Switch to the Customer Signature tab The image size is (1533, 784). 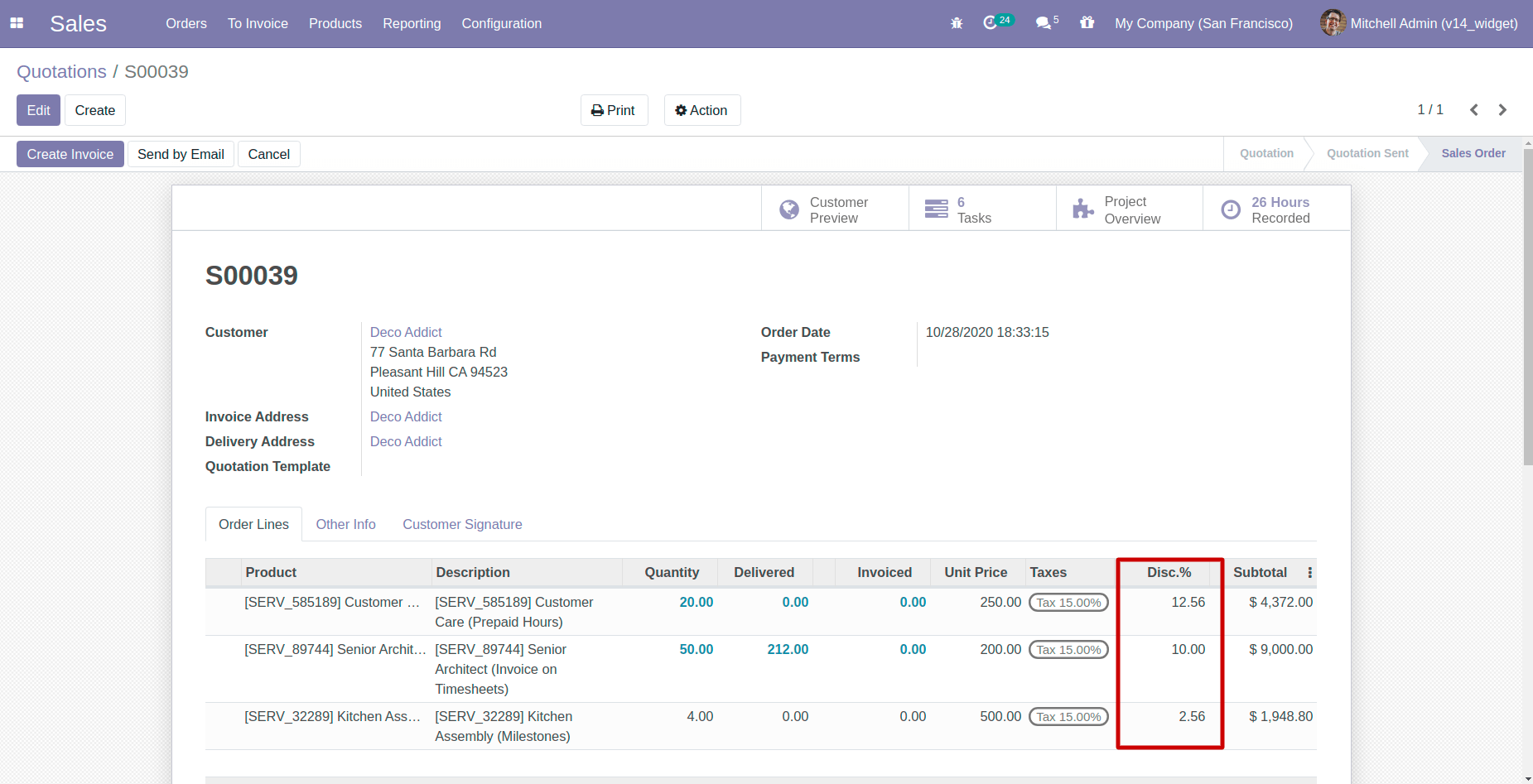point(462,524)
